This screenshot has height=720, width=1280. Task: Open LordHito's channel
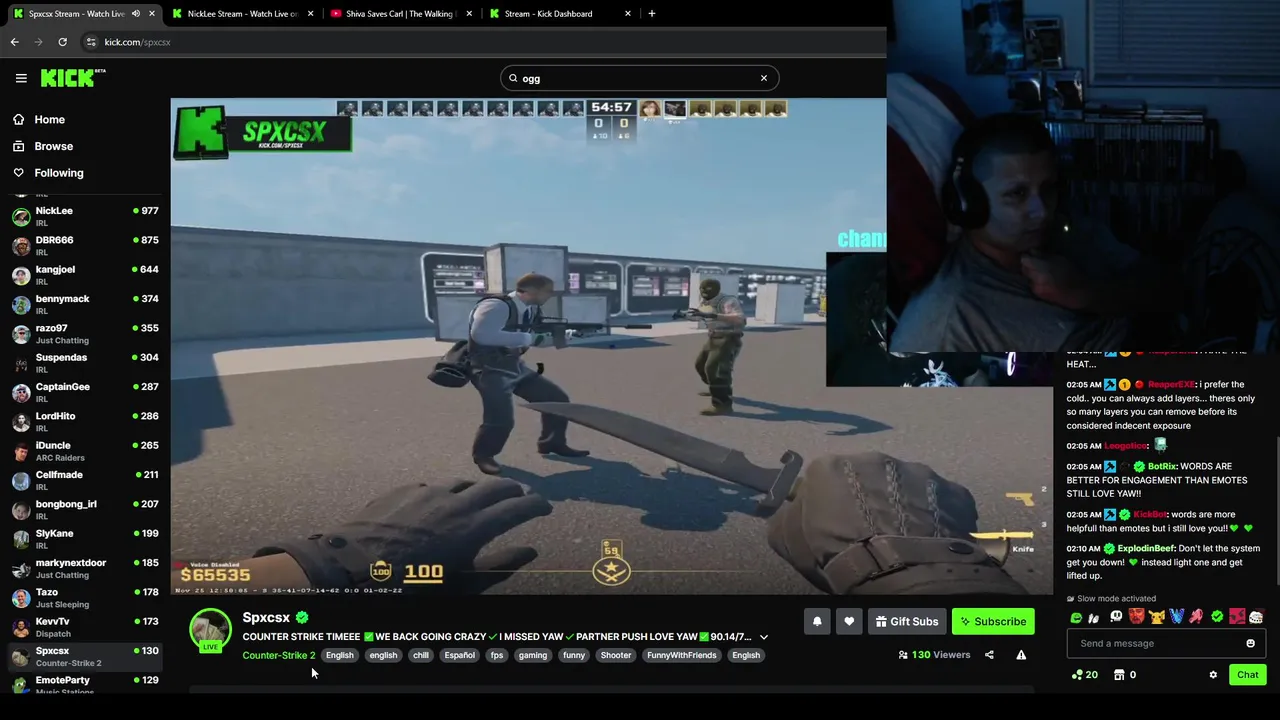(x=85, y=421)
